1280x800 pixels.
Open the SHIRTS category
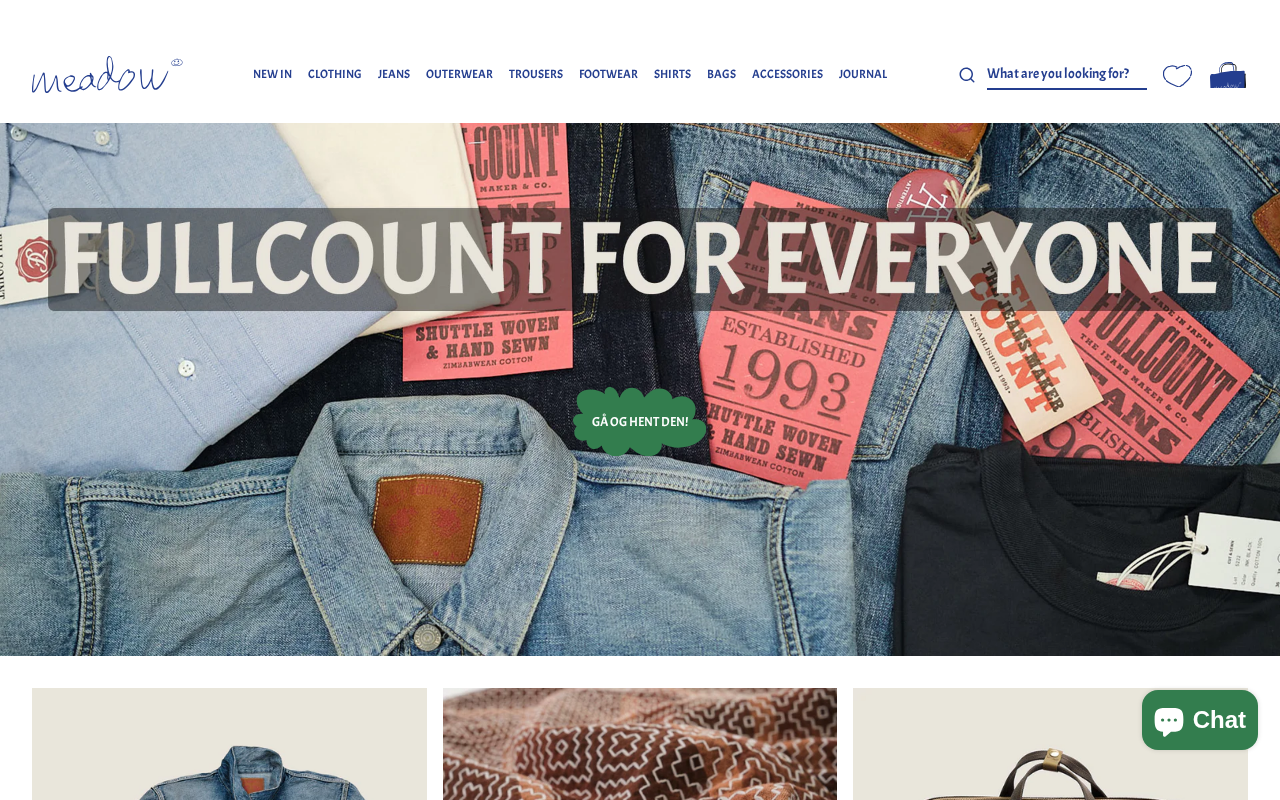point(672,75)
